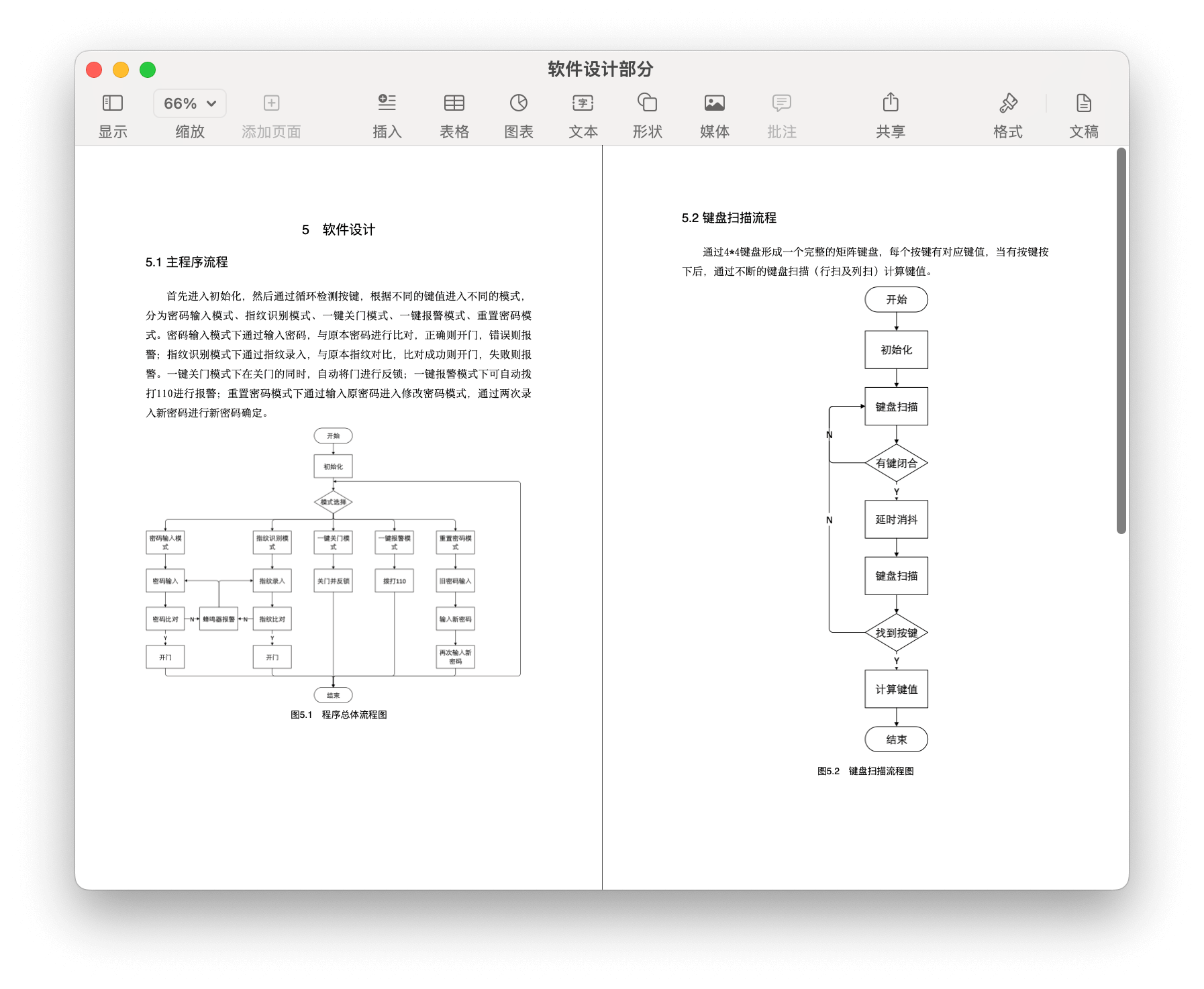
Task: Click the 初始化 box in the right flowchart
Action: click(x=897, y=350)
